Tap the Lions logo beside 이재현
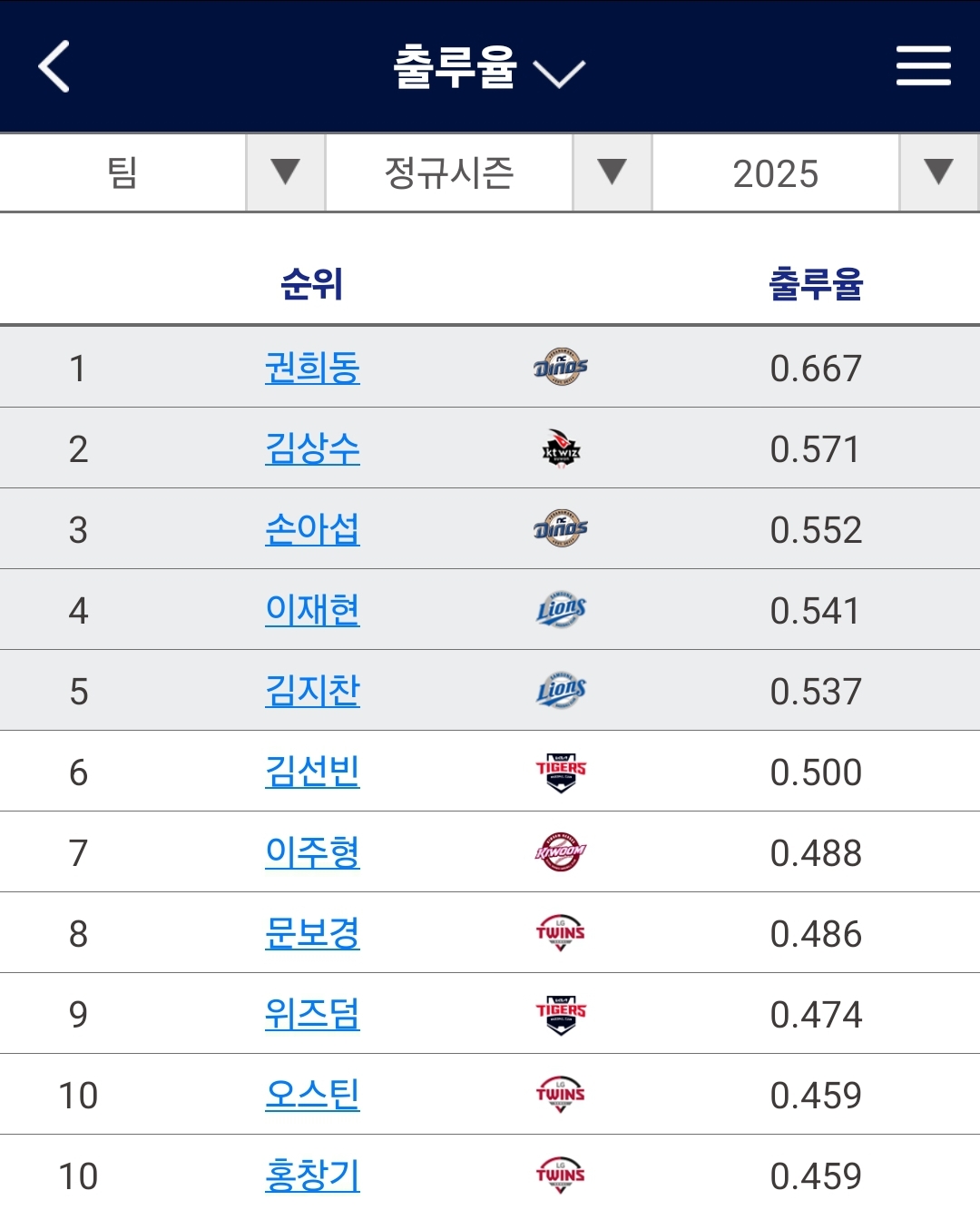This screenshot has height=1210, width=980. tap(561, 609)
